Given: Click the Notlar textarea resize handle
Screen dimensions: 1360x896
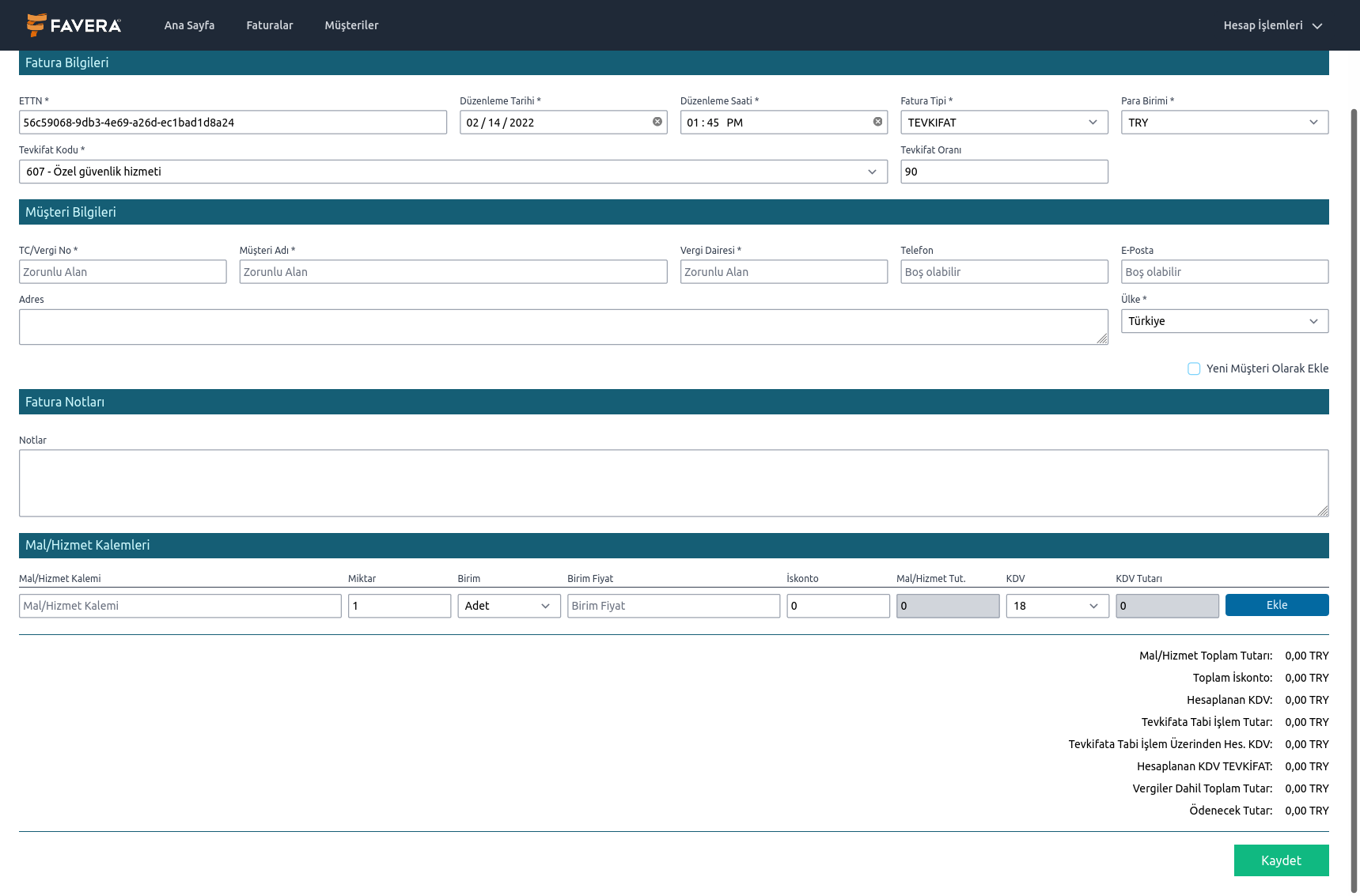Looking at the screenshot, I should click(x=1323, y=511).
